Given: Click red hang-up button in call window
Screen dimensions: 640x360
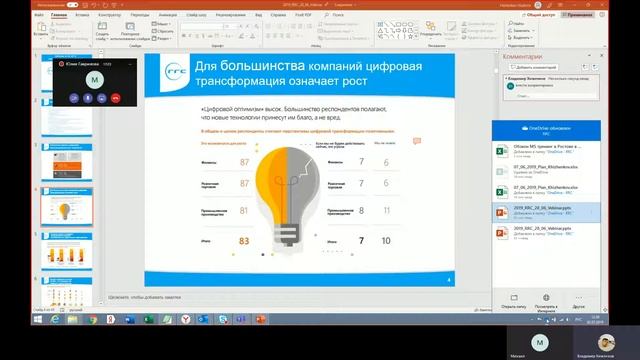Looking at the screenshot, I should [x=116, y=98].
